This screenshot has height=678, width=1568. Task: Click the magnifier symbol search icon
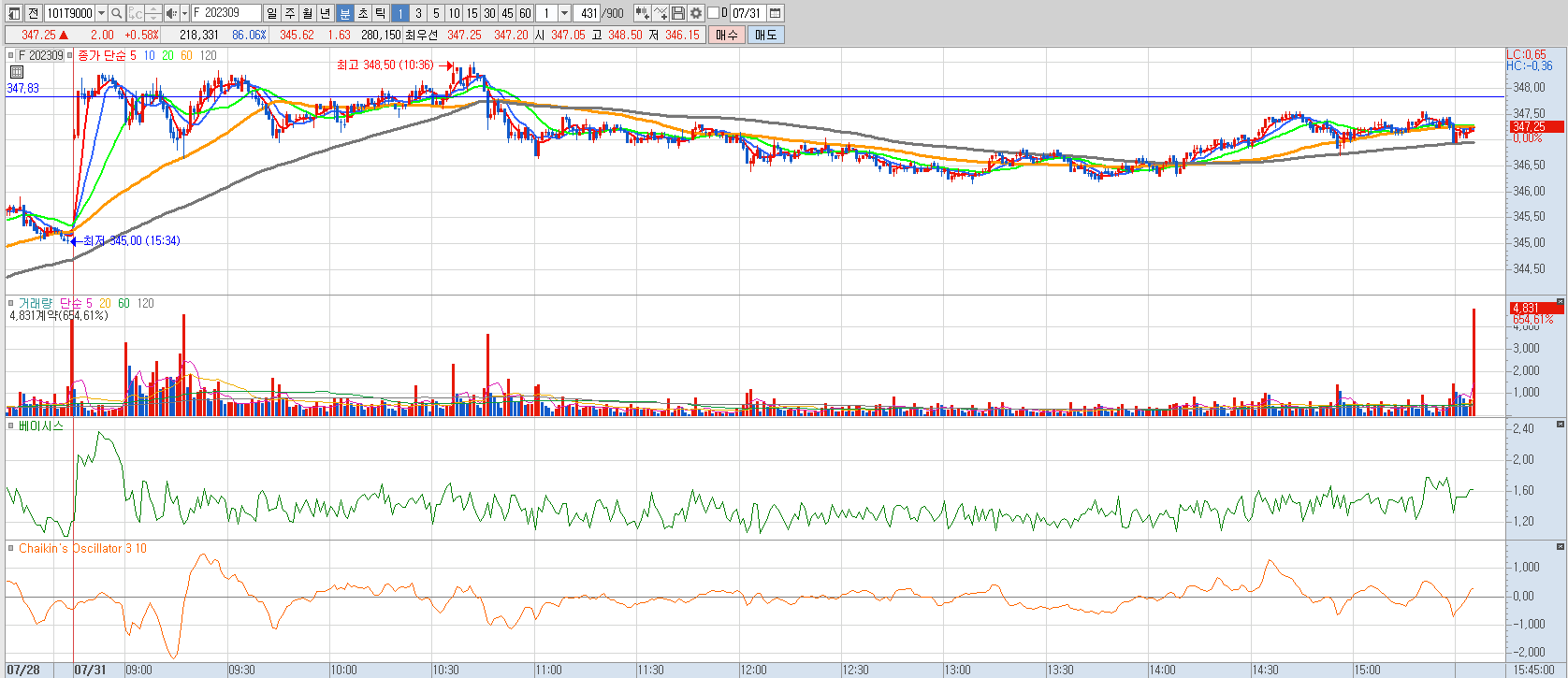[x=116, y=13]
